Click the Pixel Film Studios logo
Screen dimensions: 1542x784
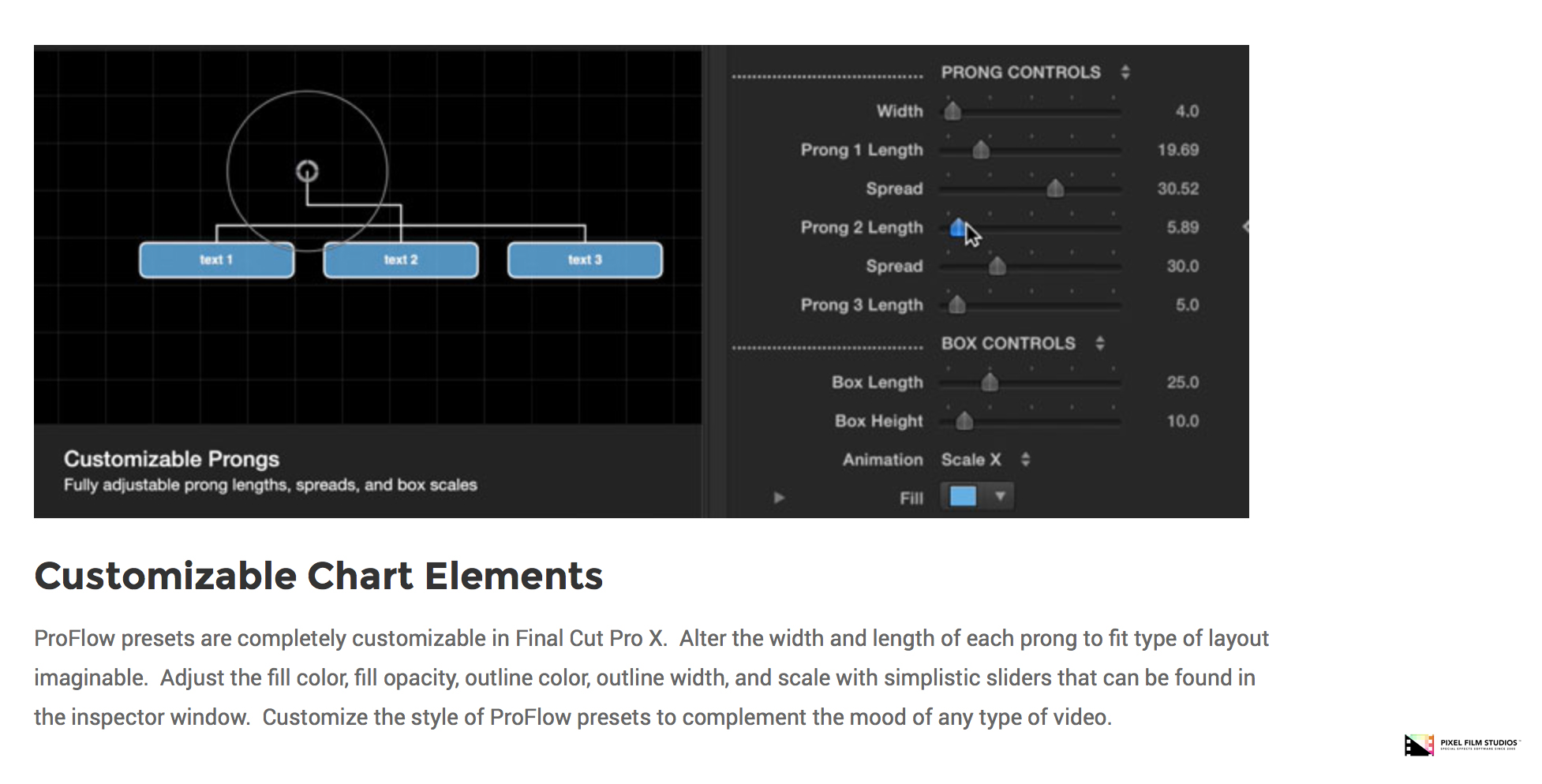click(x=1462, y=745)
